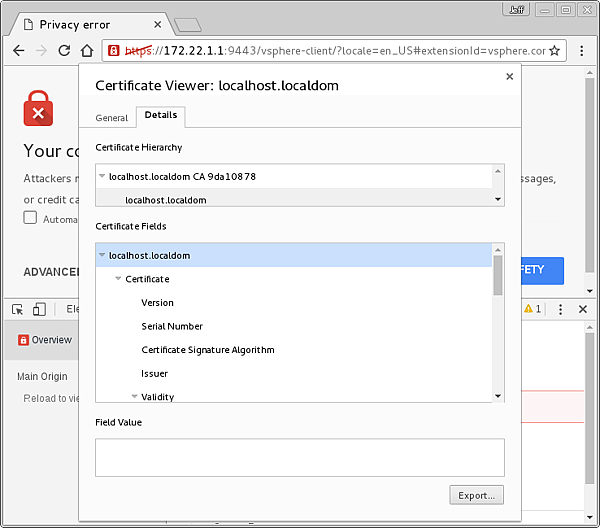Collapse the localhost.localdom CA 9da10878 hierarchy node
This screenshot has width=600, height=528.
click(102, 176)
